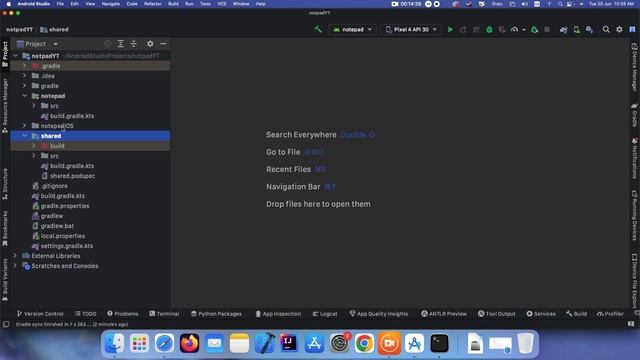Click the Select Opened File target icon

[x=107, y=44]
